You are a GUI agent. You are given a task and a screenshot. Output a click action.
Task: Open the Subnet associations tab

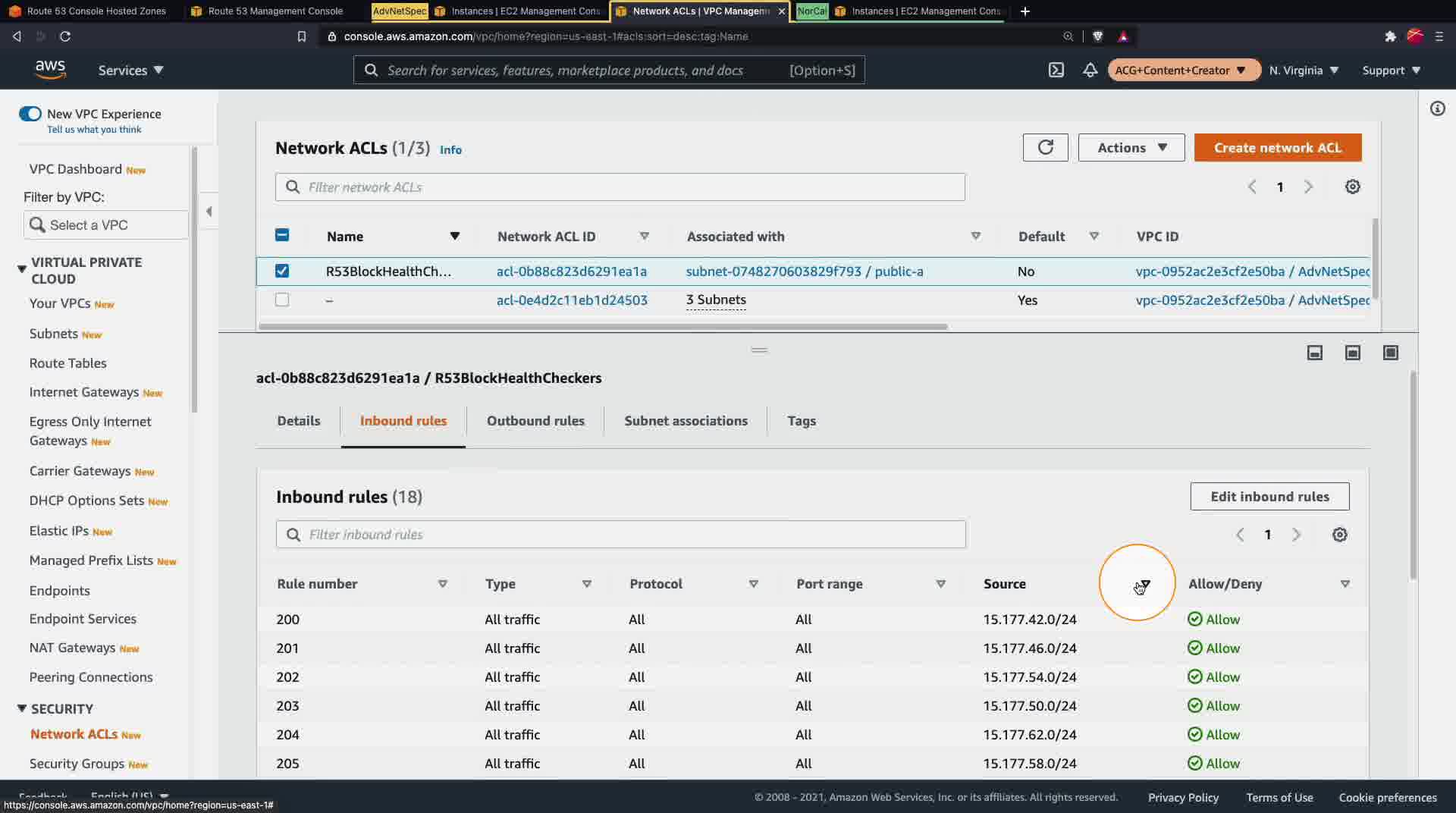[686, 421]
